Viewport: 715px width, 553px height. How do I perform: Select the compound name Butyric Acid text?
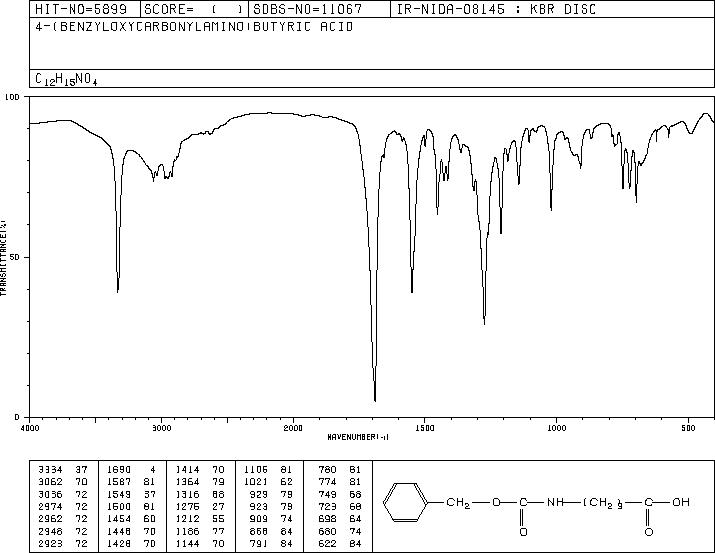[303, 27]
